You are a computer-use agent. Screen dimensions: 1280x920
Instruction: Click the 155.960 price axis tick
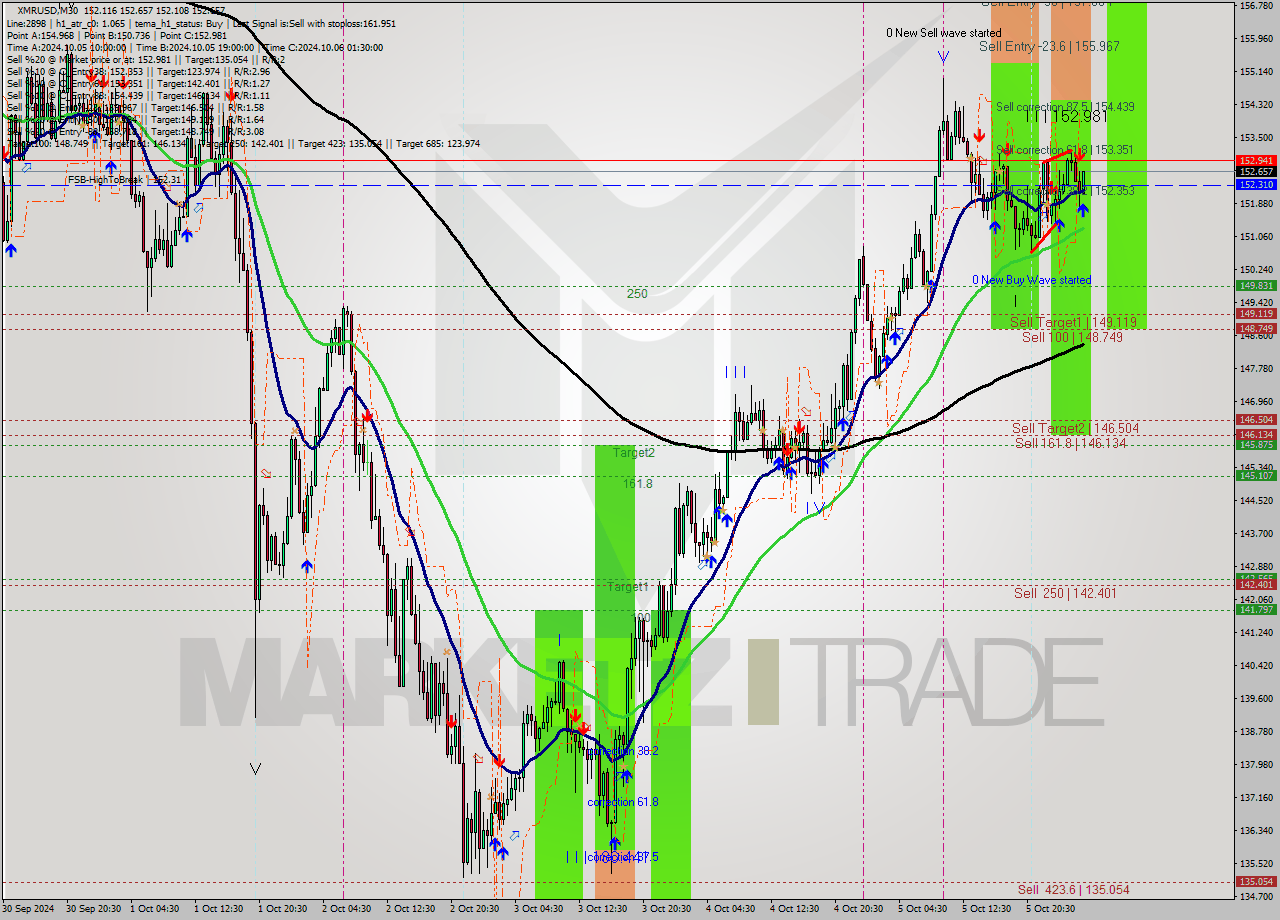point(1257,39)
